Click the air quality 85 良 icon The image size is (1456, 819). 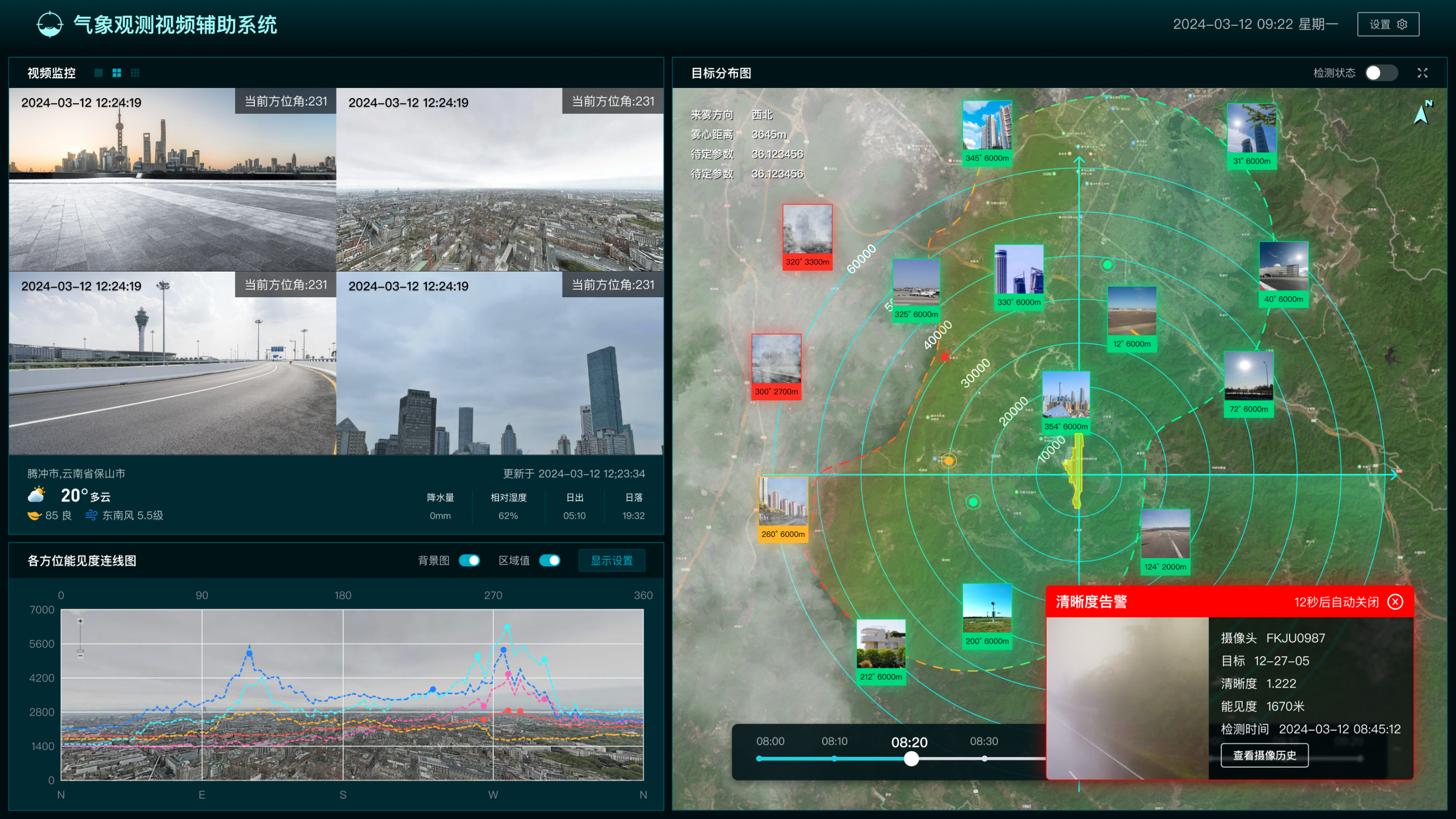[35, 516]
